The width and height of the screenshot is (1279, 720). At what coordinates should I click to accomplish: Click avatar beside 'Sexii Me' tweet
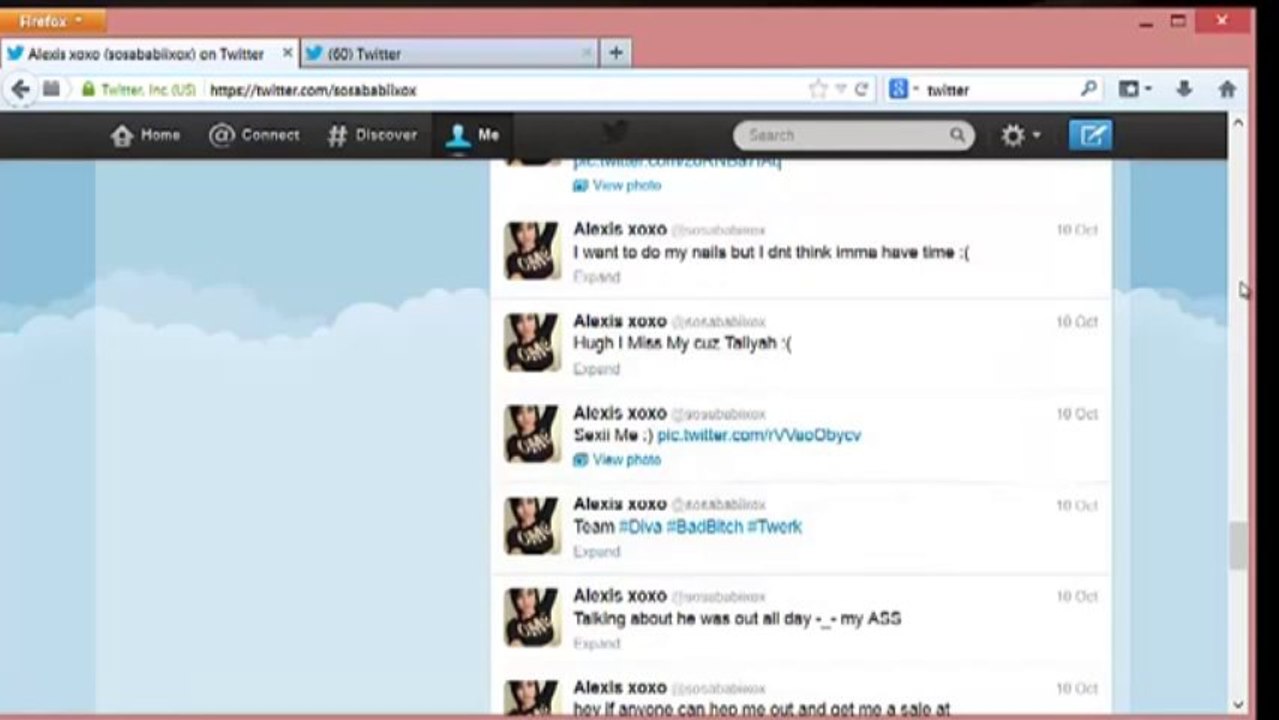pyautogui.click(x=532, y=433)
